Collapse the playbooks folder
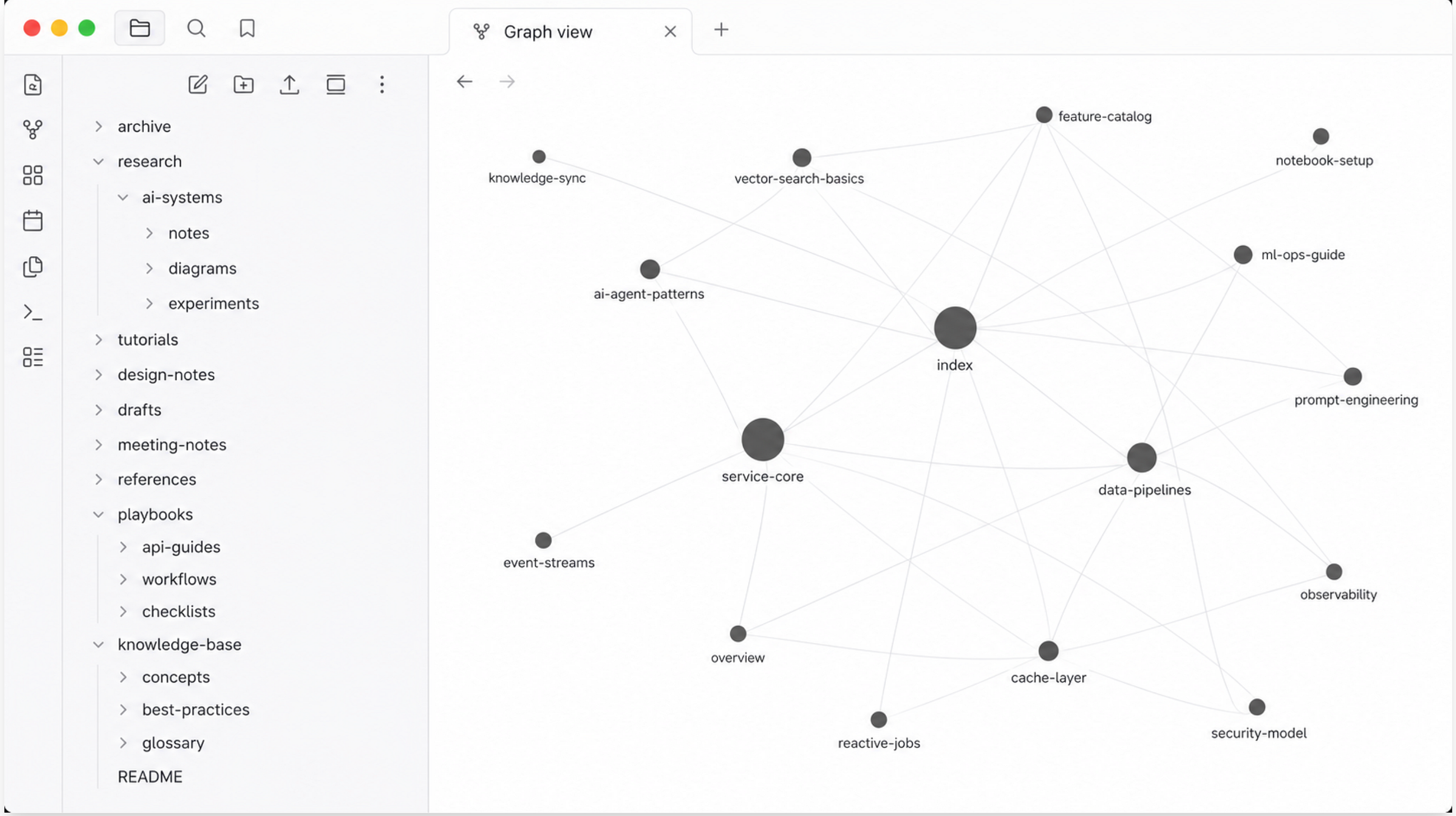Viewport: 1456px width, 816px height. (99, 515)
